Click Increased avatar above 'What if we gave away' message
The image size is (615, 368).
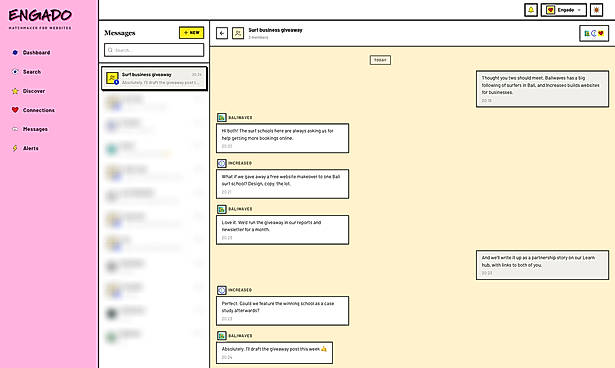[x=222, y=163]
